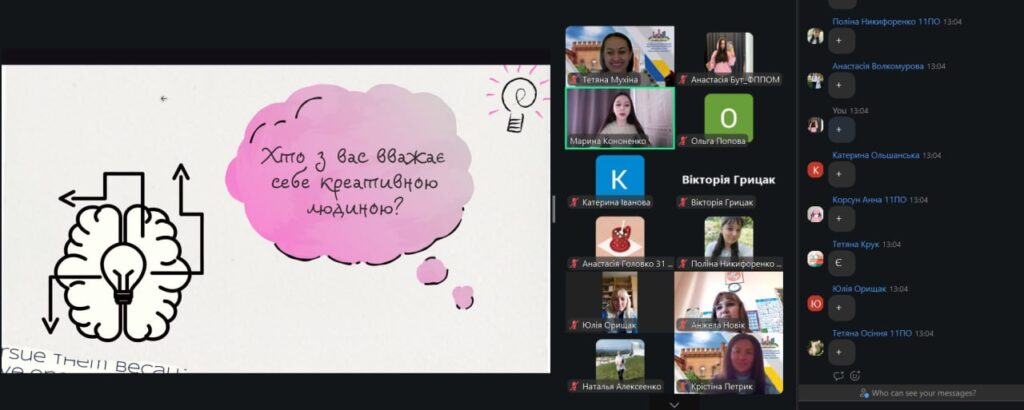
Task: Toggle muted mic on Наталья Алексеенко tile
Action: tap(574, 385)
